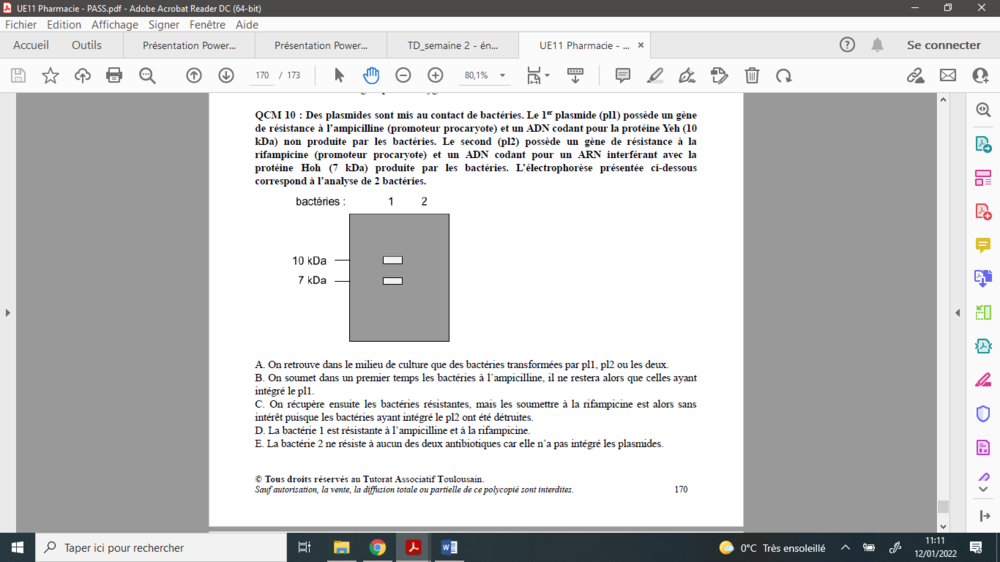Rotate the page view icon
This screenshot has width=1000, height=562.
(784, 75)
